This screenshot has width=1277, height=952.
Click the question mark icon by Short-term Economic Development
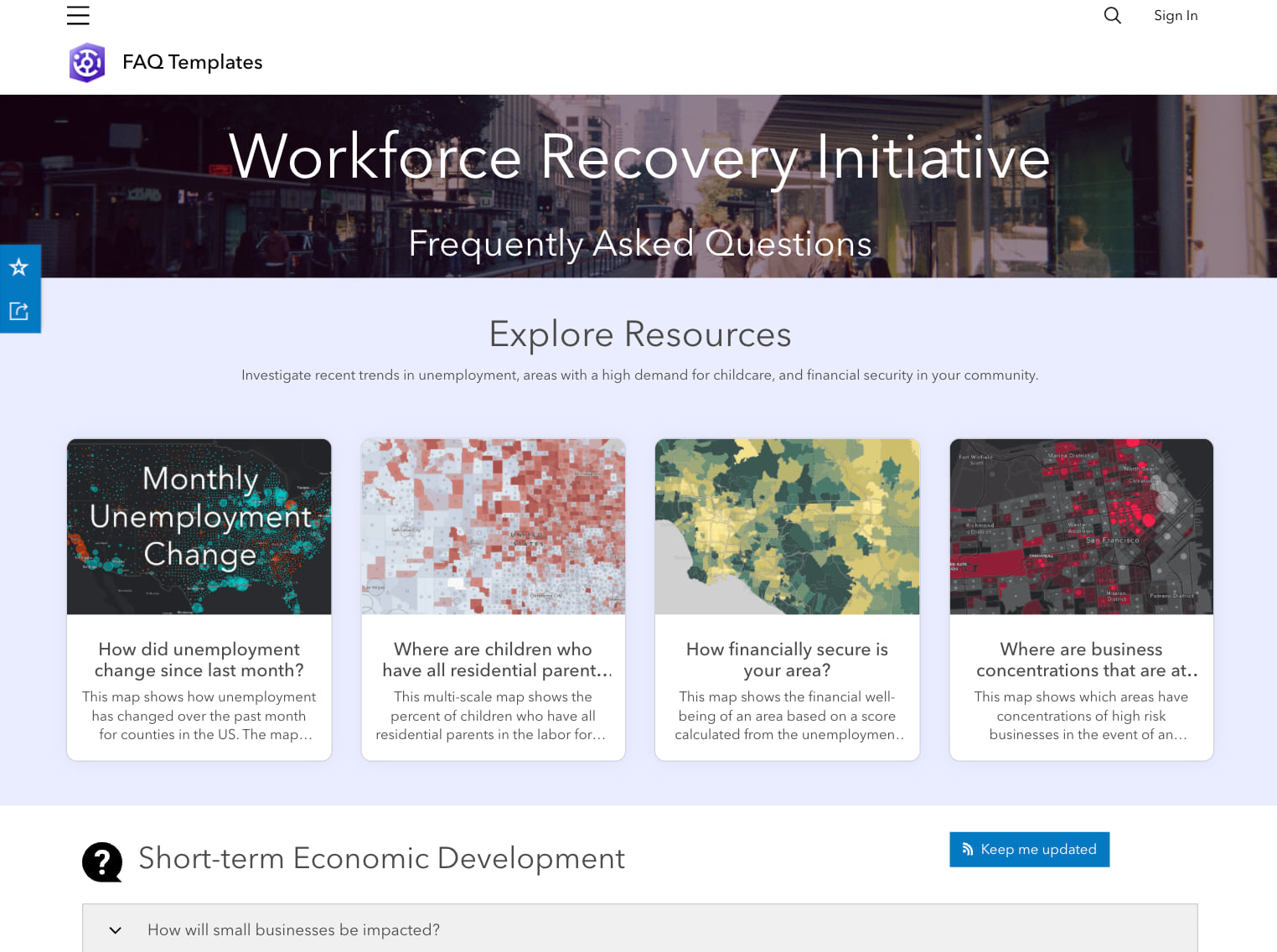coord(102,861)
